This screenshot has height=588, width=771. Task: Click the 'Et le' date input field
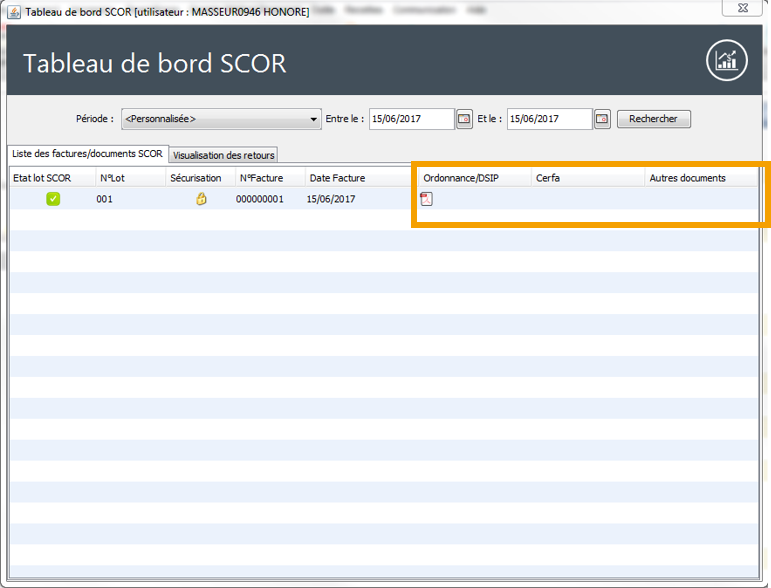click(548, 119)
